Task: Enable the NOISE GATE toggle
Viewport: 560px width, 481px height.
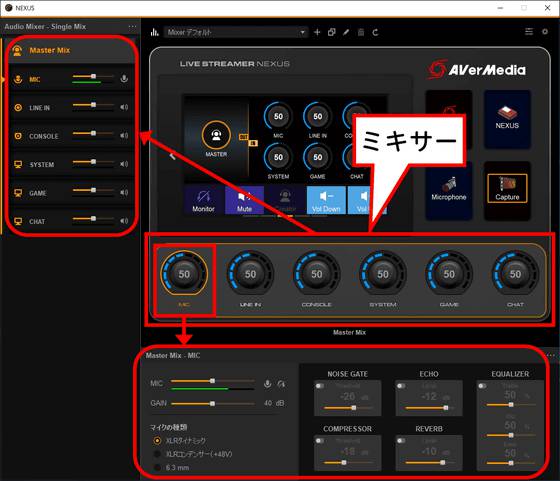Action: tap(320, 386)
